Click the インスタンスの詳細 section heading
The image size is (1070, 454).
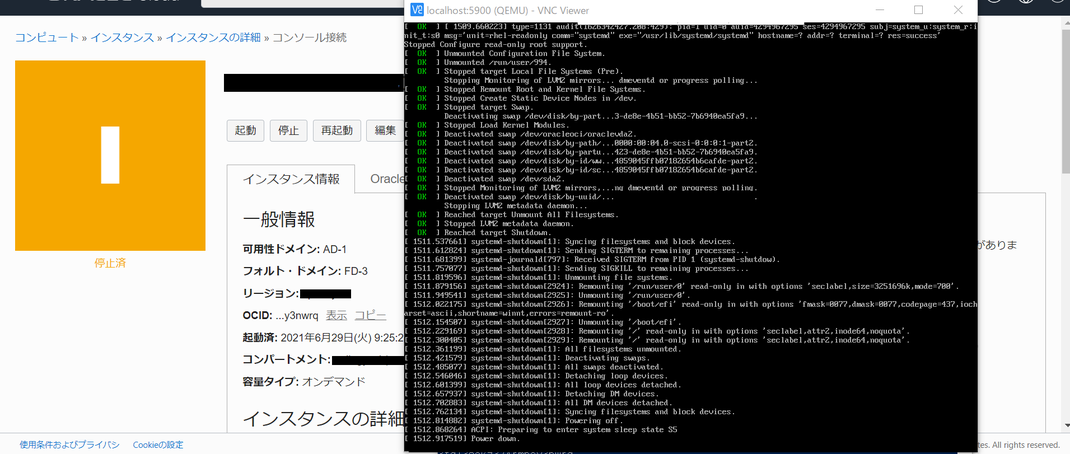click(323, 418)
